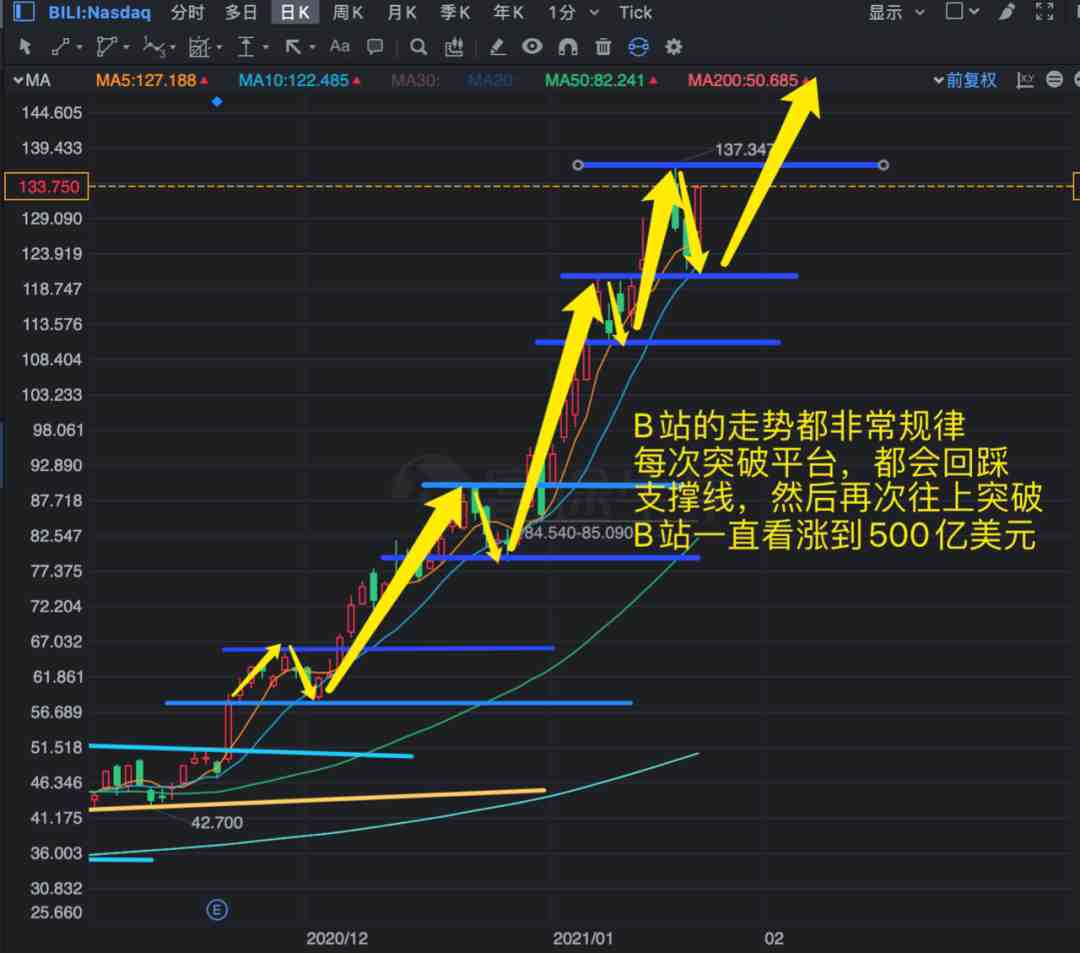Image resolution: width=1080 pixels, height=953 pixels.
Task: Expand the arrow annotation options arrow
Action: coord(312,48)
